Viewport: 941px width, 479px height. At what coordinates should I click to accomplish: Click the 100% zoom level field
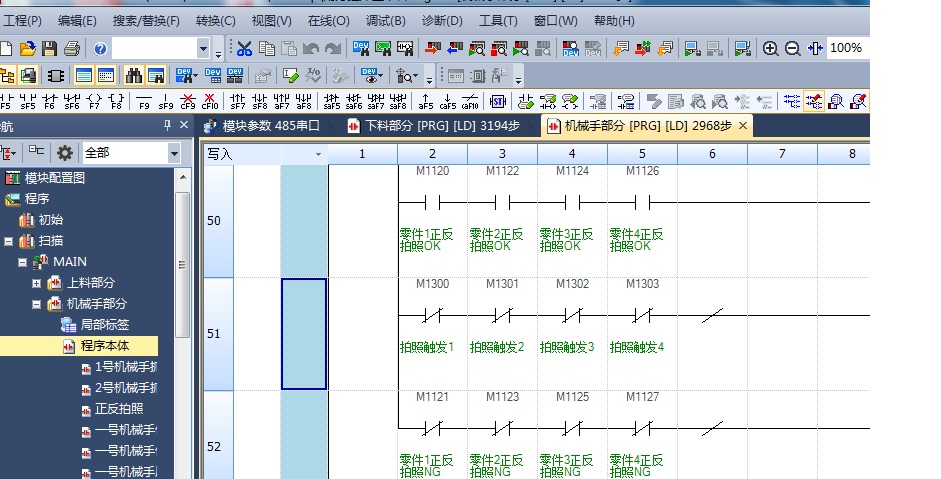pyautogui.click(x=845, y=48)
